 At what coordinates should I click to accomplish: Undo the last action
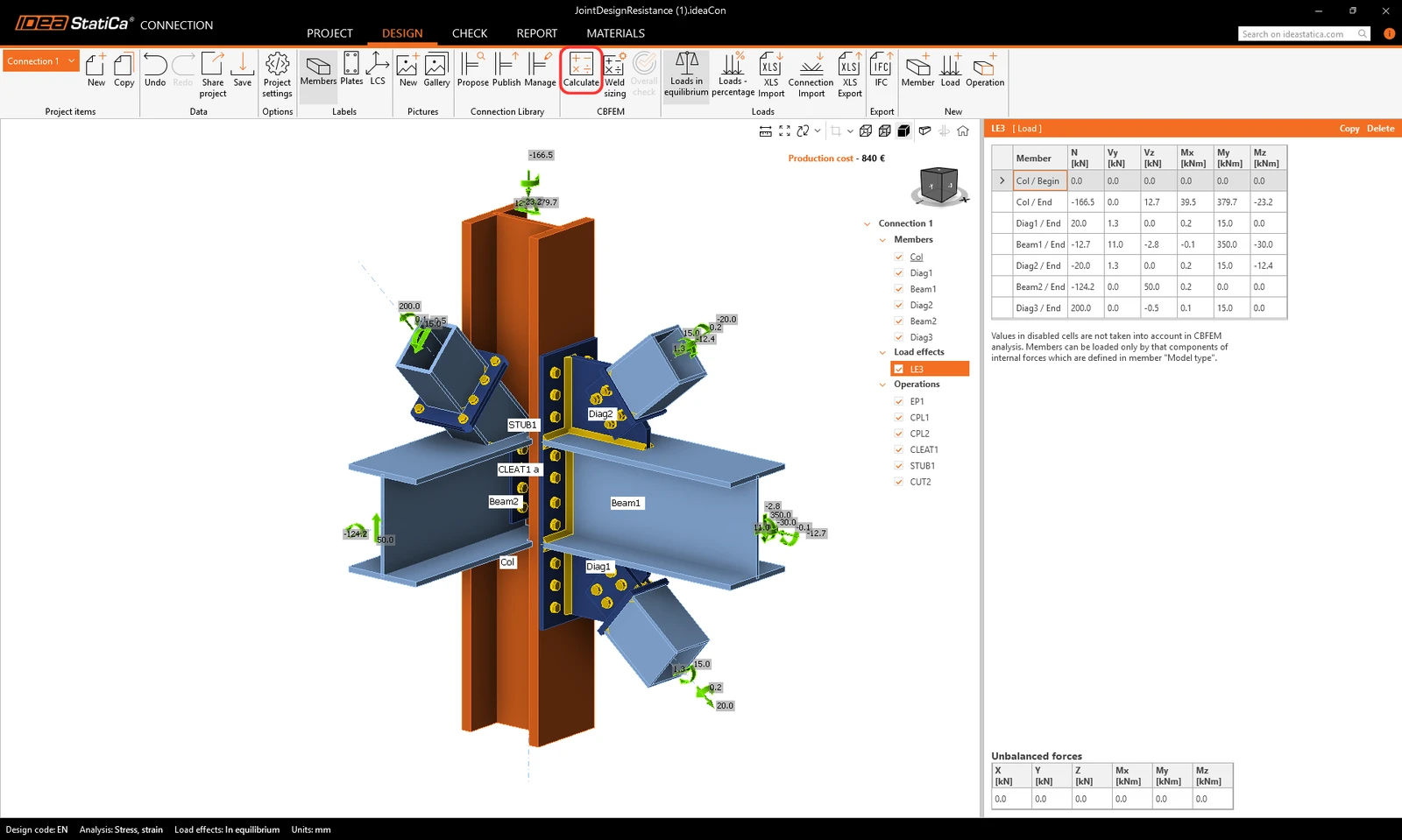click(155, 70)
